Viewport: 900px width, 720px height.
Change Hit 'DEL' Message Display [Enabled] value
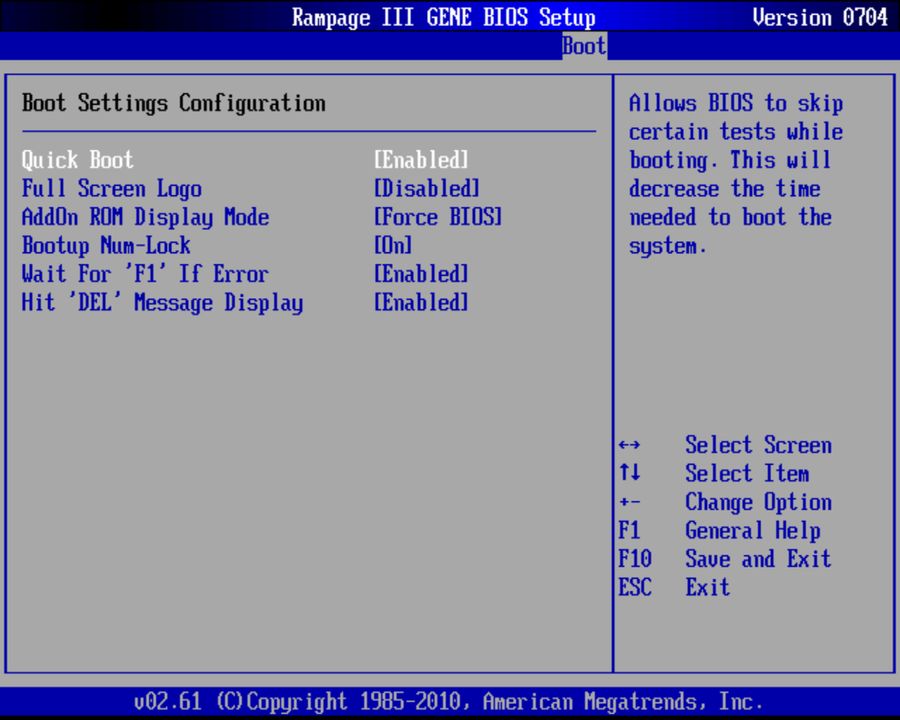click(421, 303)
